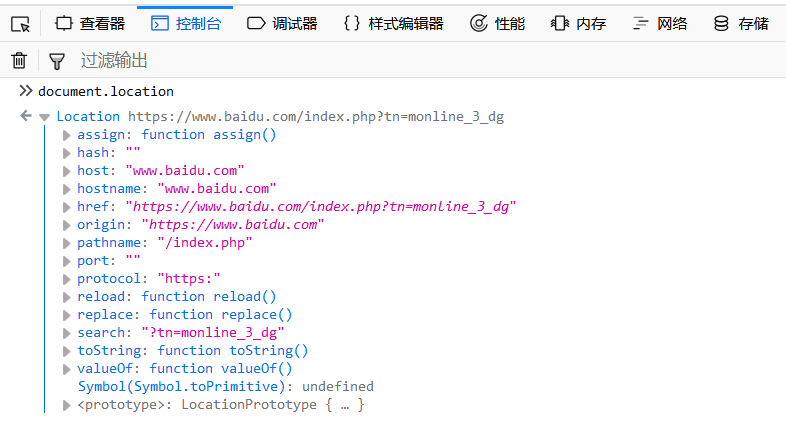Viewport: 786px width, 436px height.
Task: Open the 样式编辑器 style editor tab
Action: [x=394, y=24]
